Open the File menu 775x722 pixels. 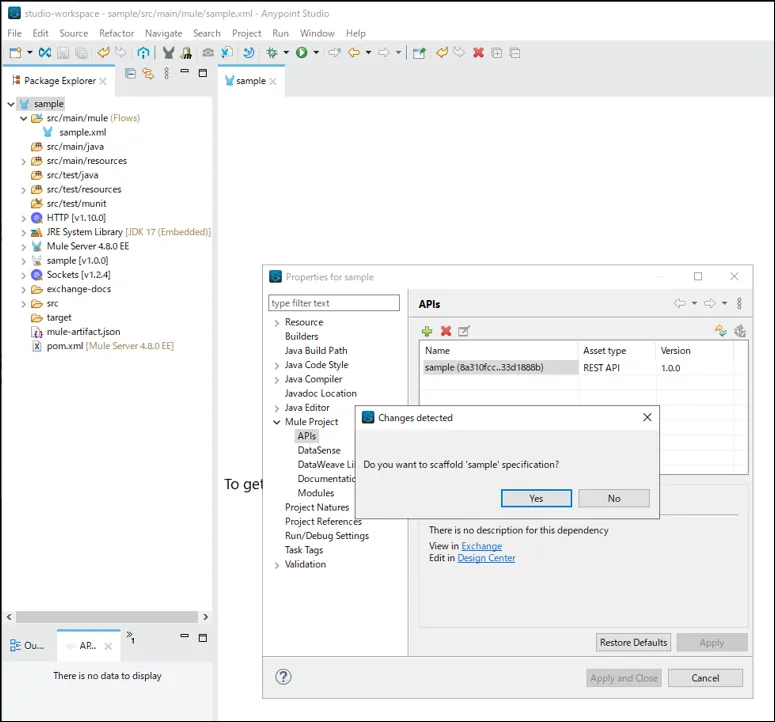(14, 33)
